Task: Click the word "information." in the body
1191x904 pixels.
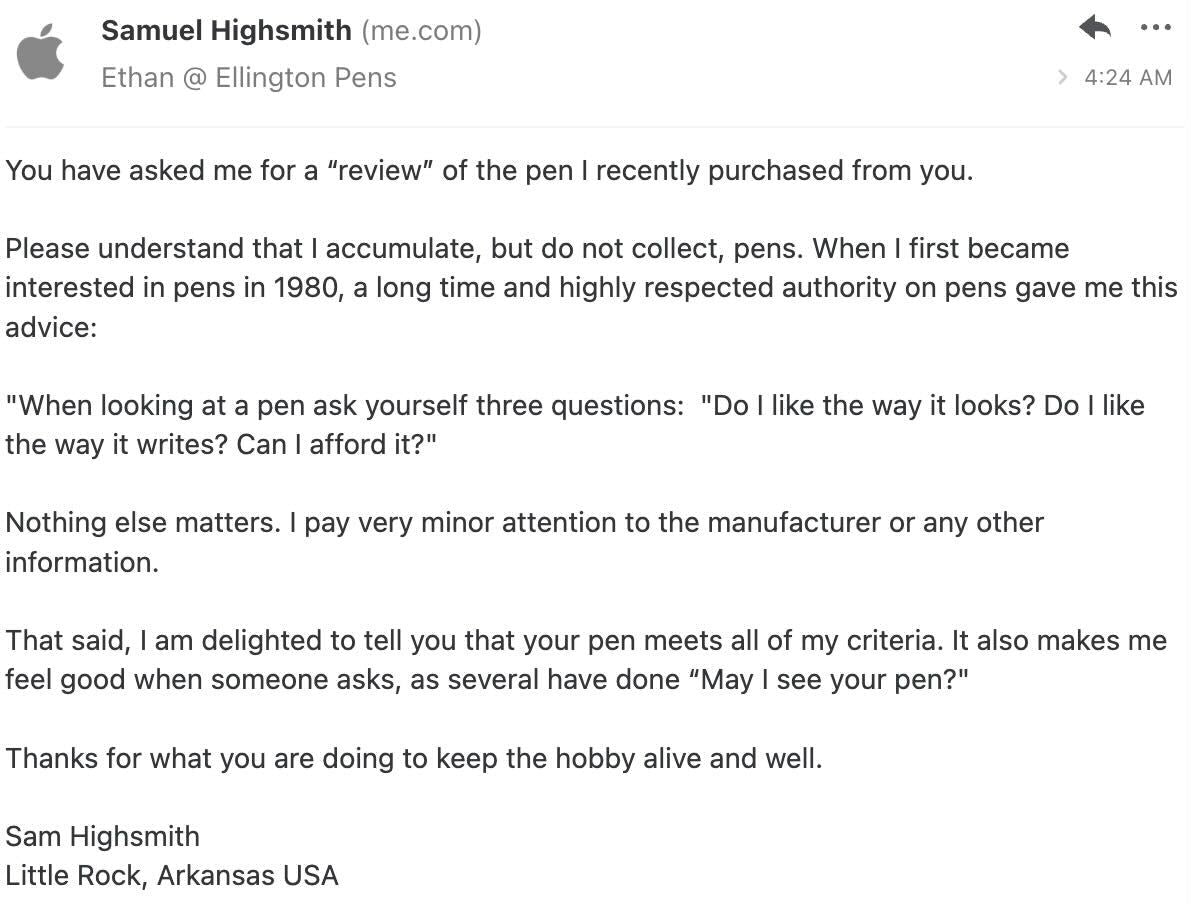Action: [82, 563]
